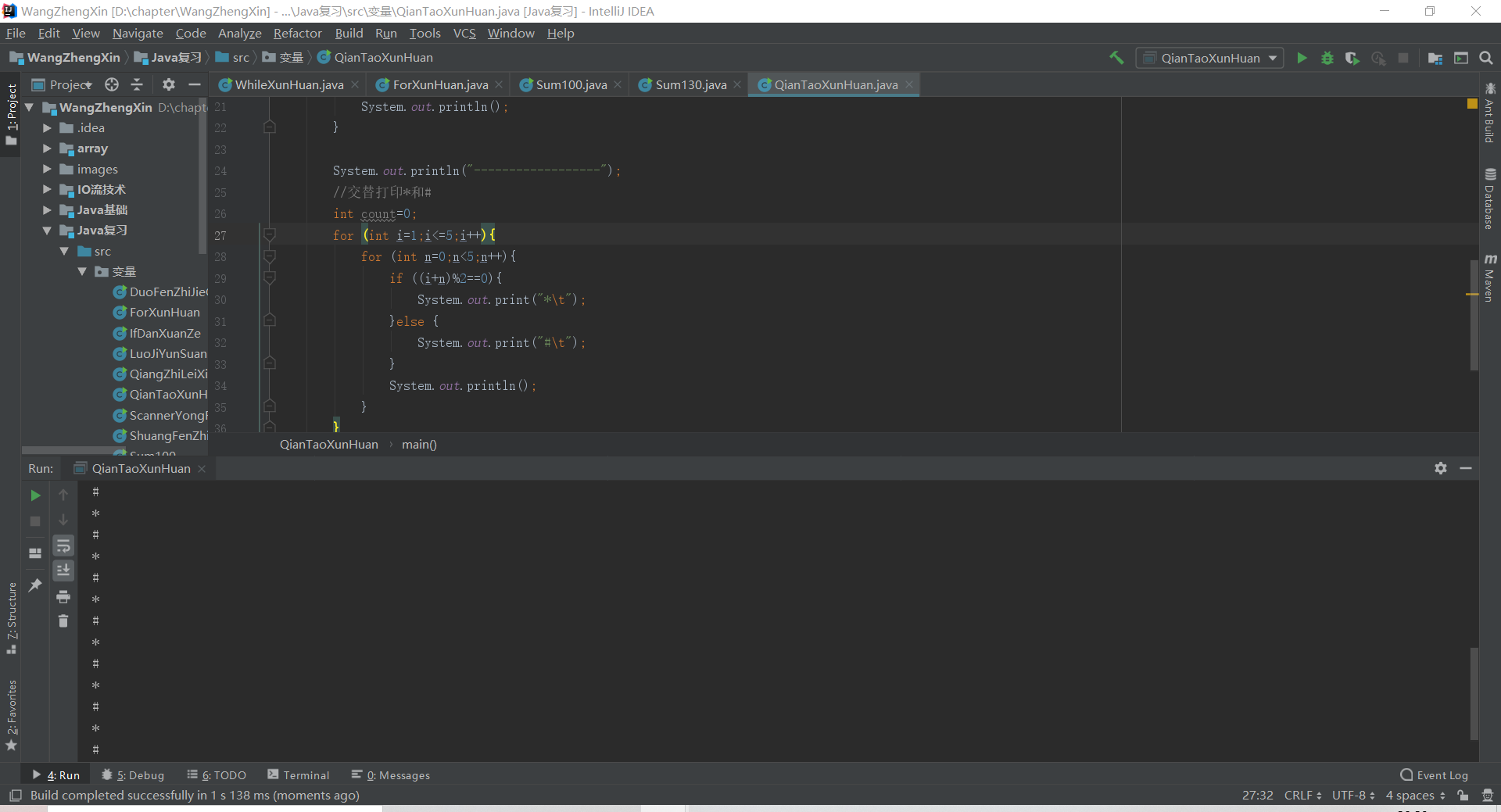Open the 6: TODO tool window
Image resolution: width=1501 pixels, height=812 pixels.
pos(217,775)
